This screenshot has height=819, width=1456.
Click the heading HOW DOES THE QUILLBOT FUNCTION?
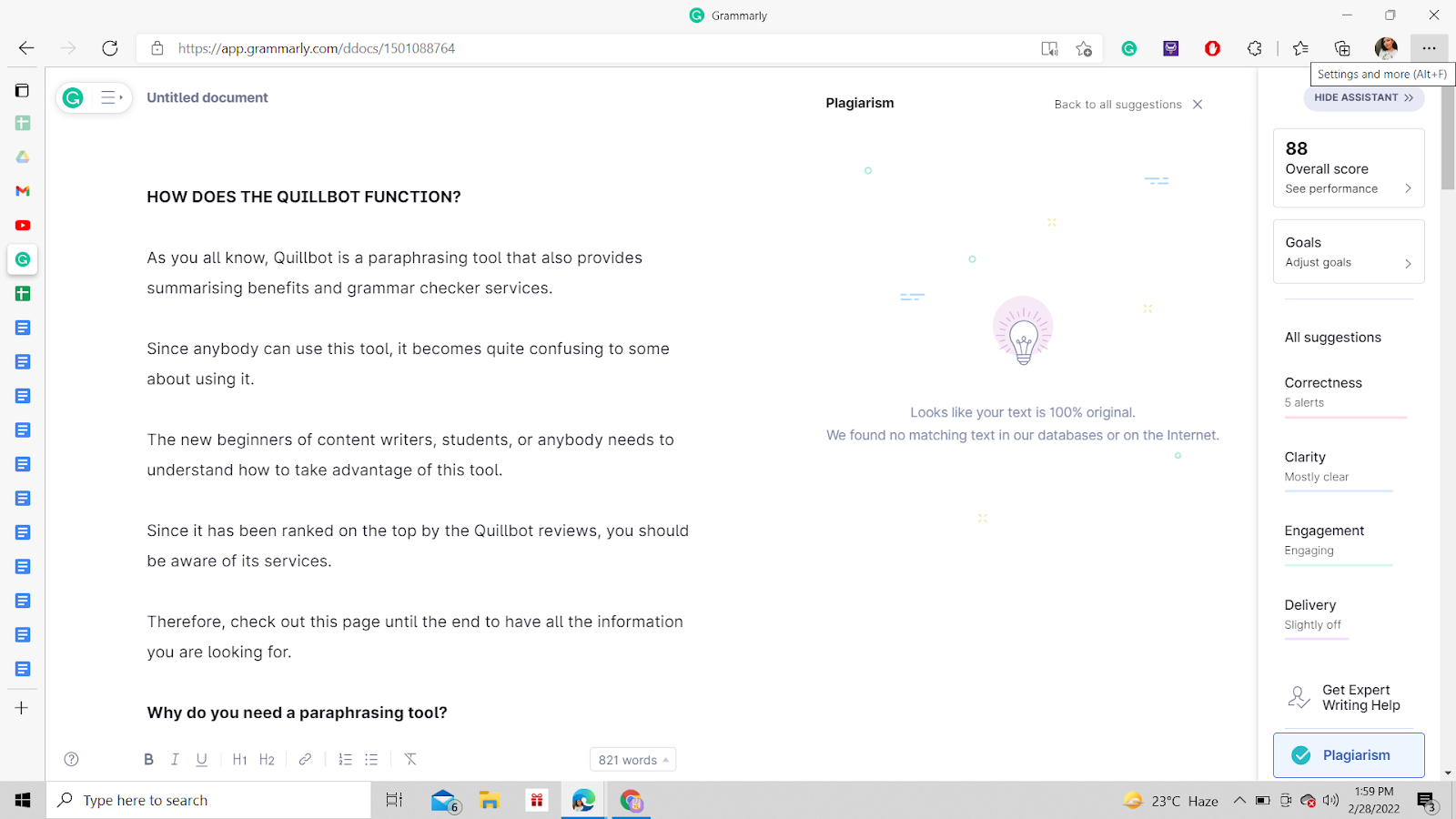(x=304, y=197)
